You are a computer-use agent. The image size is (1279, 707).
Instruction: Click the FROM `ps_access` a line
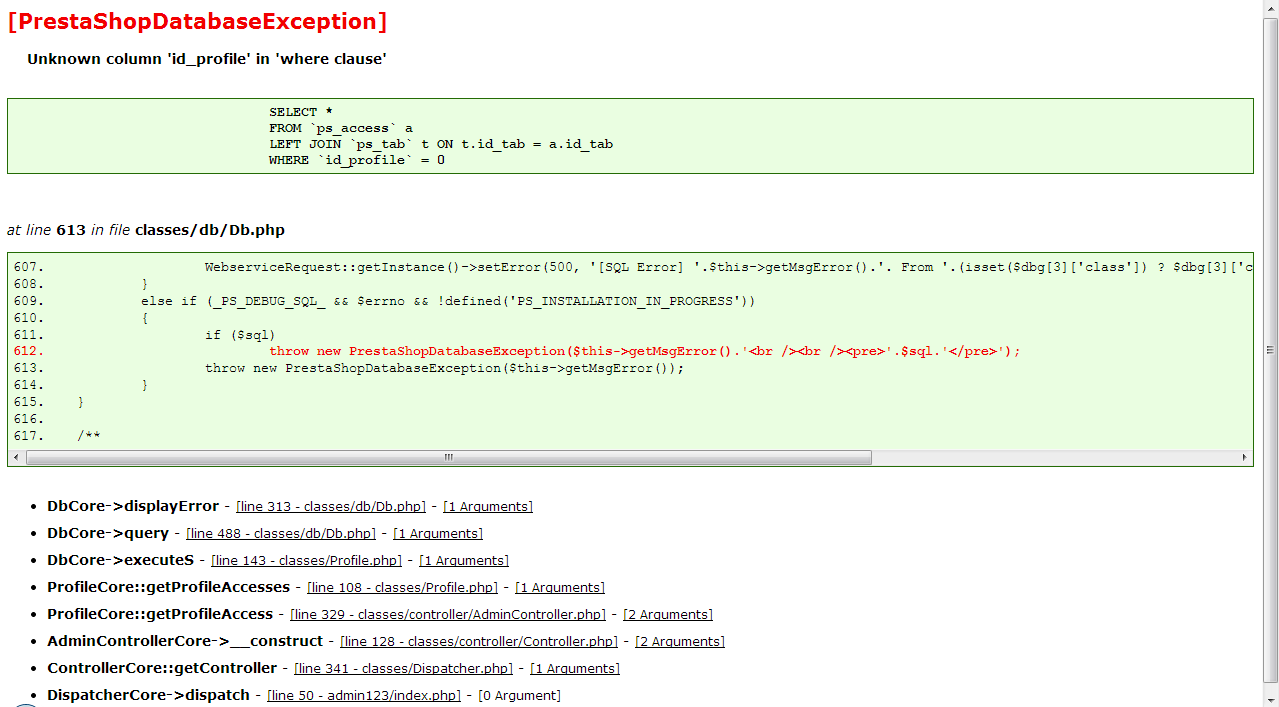(x=341, y=128)
